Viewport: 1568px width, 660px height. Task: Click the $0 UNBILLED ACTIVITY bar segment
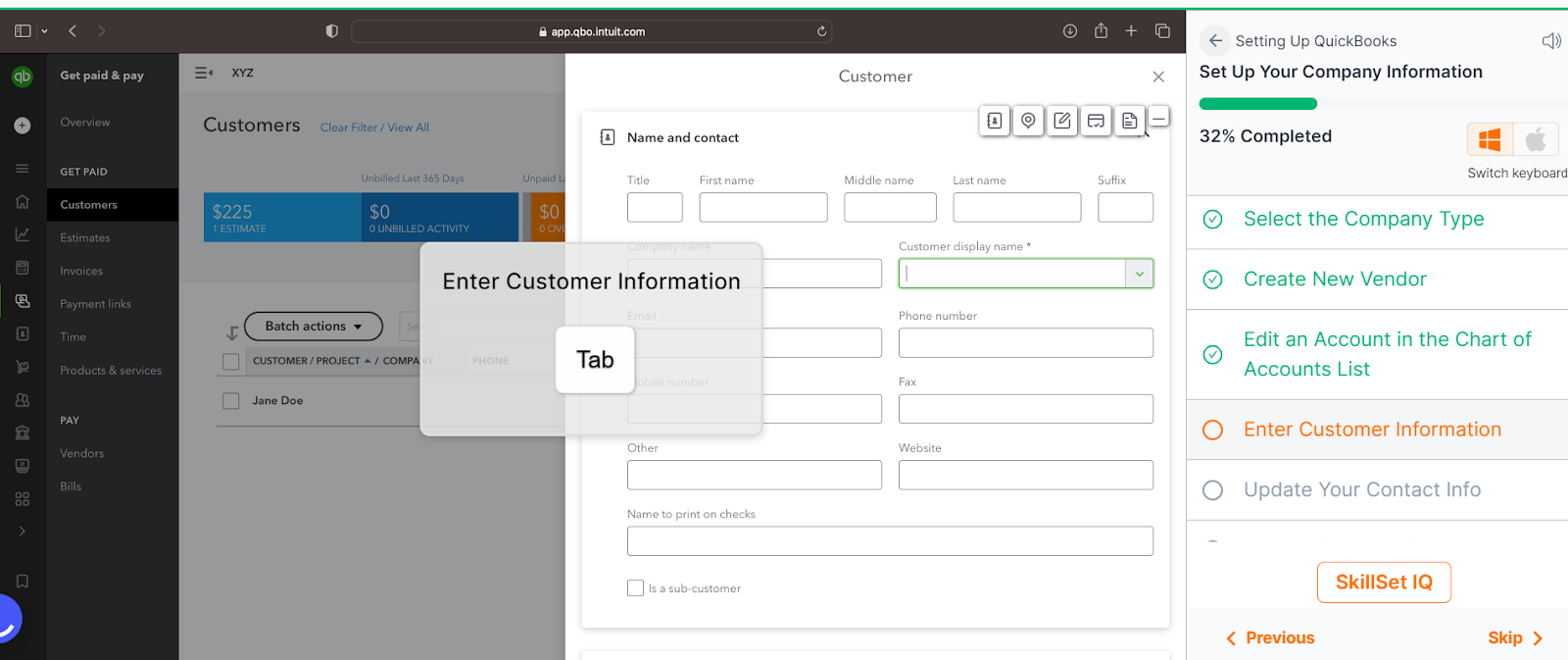coord(440,218)
